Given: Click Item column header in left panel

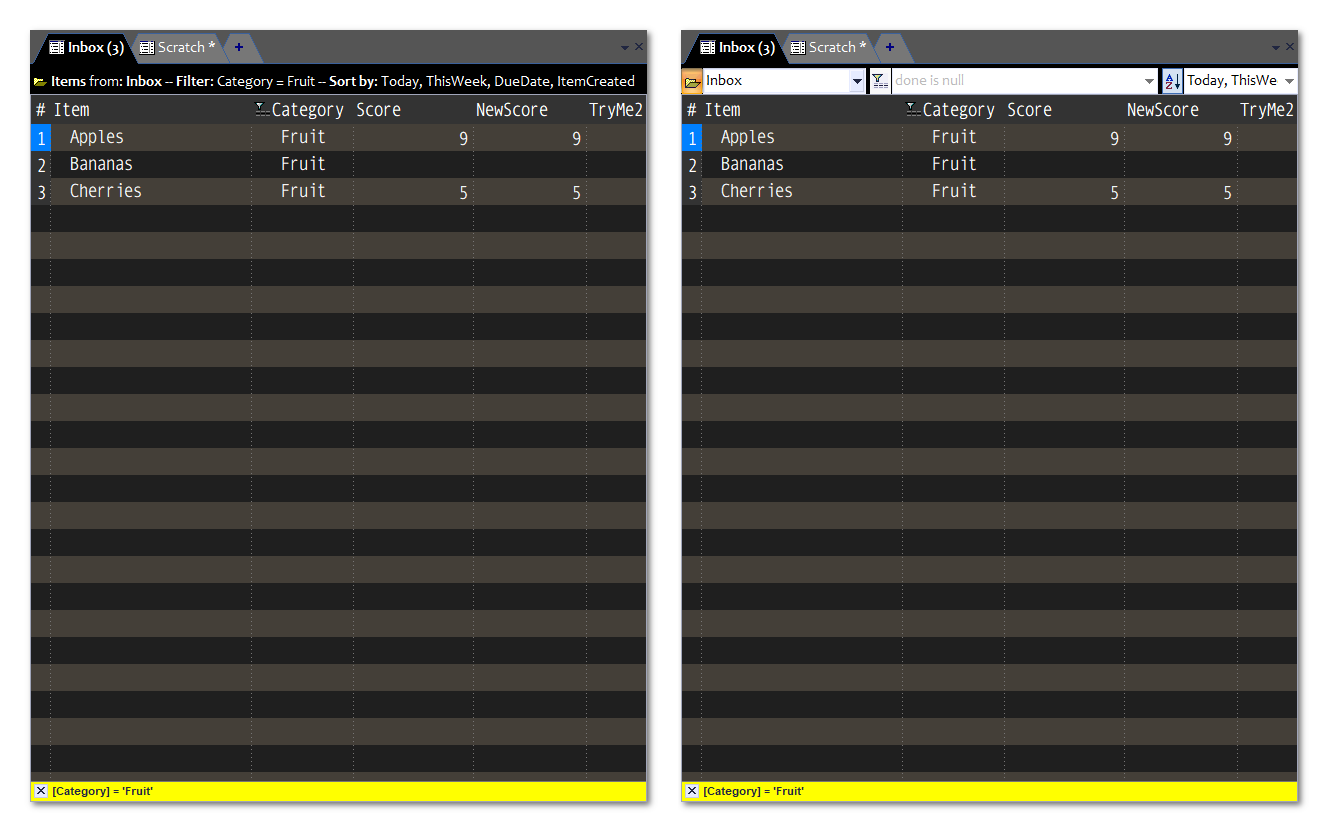Looking at the screenshot, I should click(71, 110).
